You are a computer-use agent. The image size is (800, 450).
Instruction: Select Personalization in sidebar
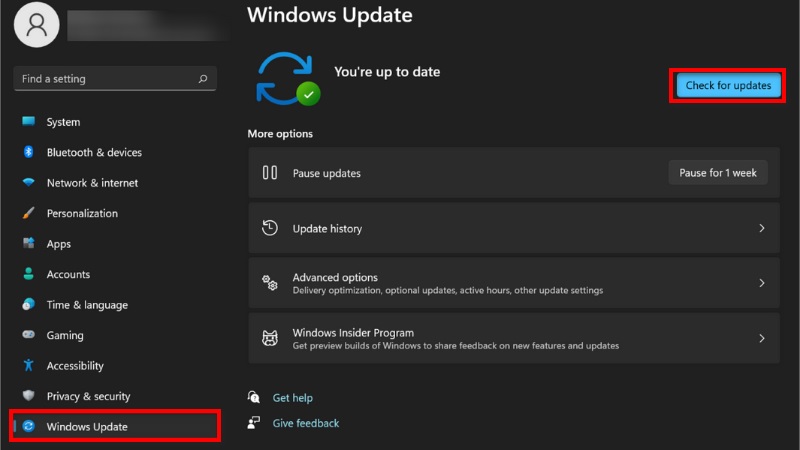point(82,213)
